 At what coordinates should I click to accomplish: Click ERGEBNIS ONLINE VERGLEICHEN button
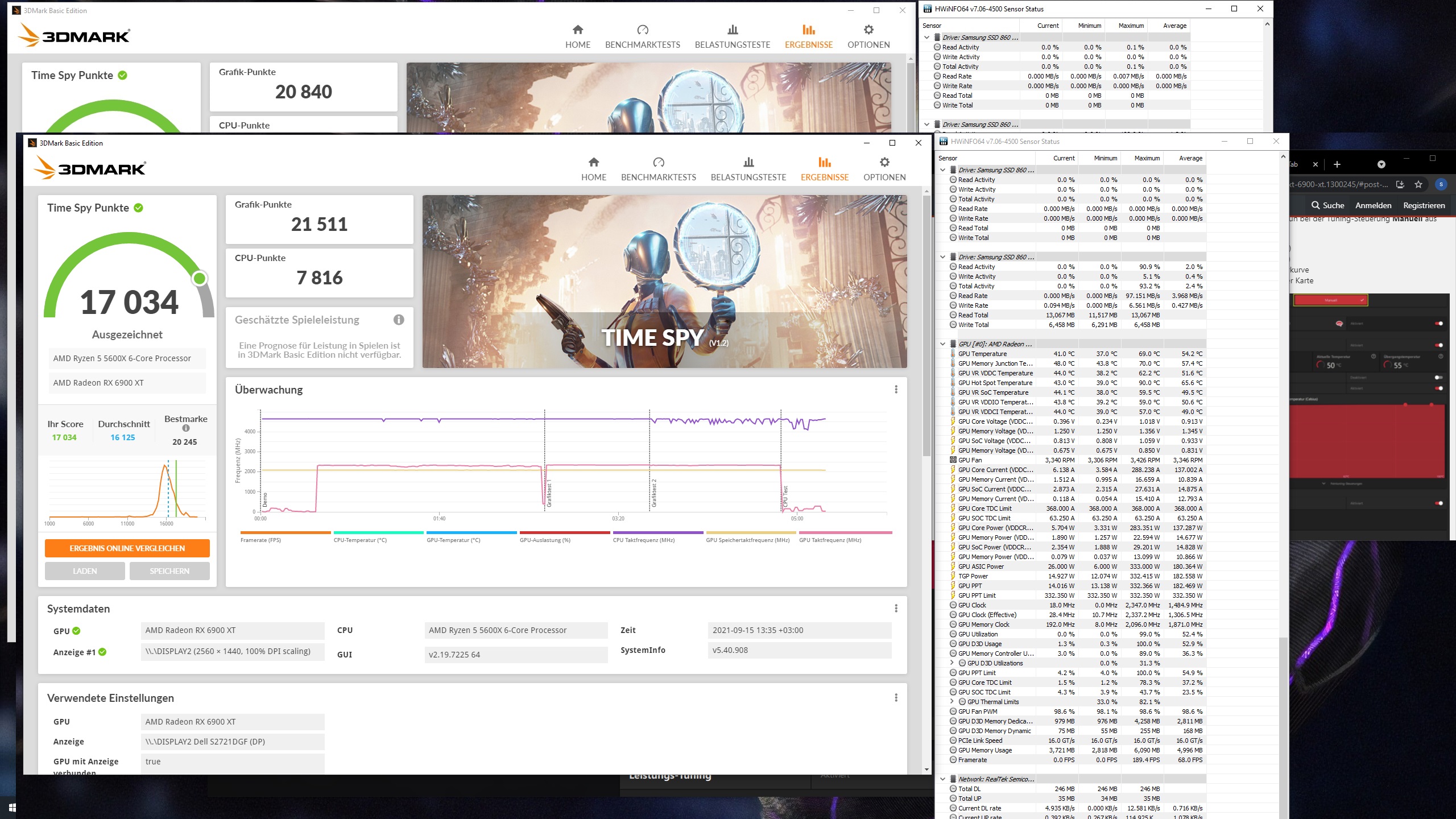tap(127, 548)
